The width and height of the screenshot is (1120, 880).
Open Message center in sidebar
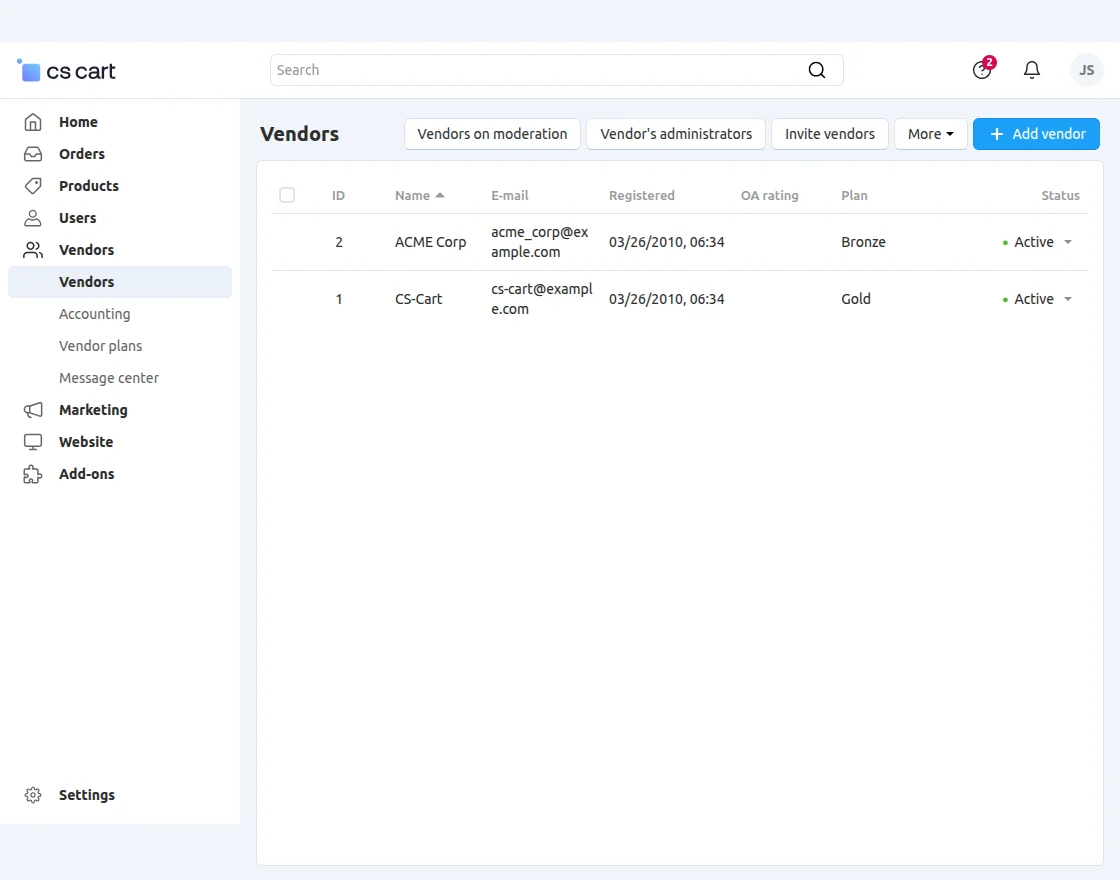click(x=109, y=378)
